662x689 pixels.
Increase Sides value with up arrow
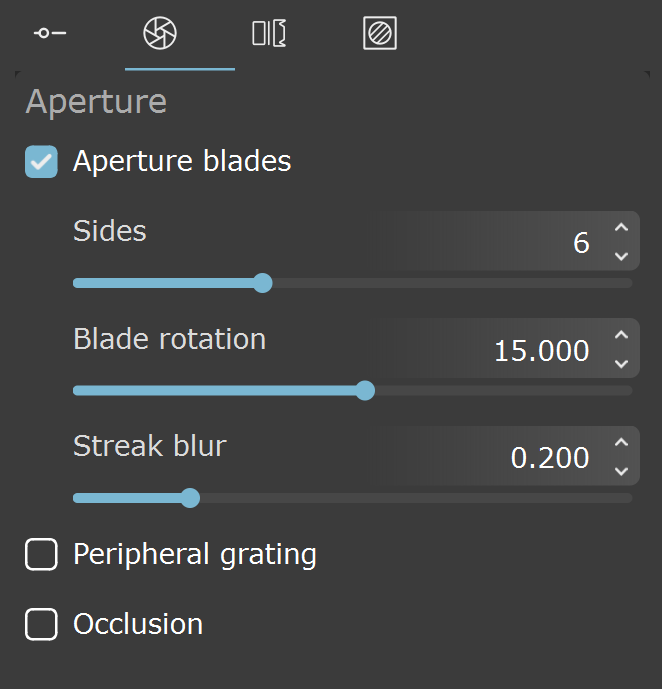click(621, 228)
